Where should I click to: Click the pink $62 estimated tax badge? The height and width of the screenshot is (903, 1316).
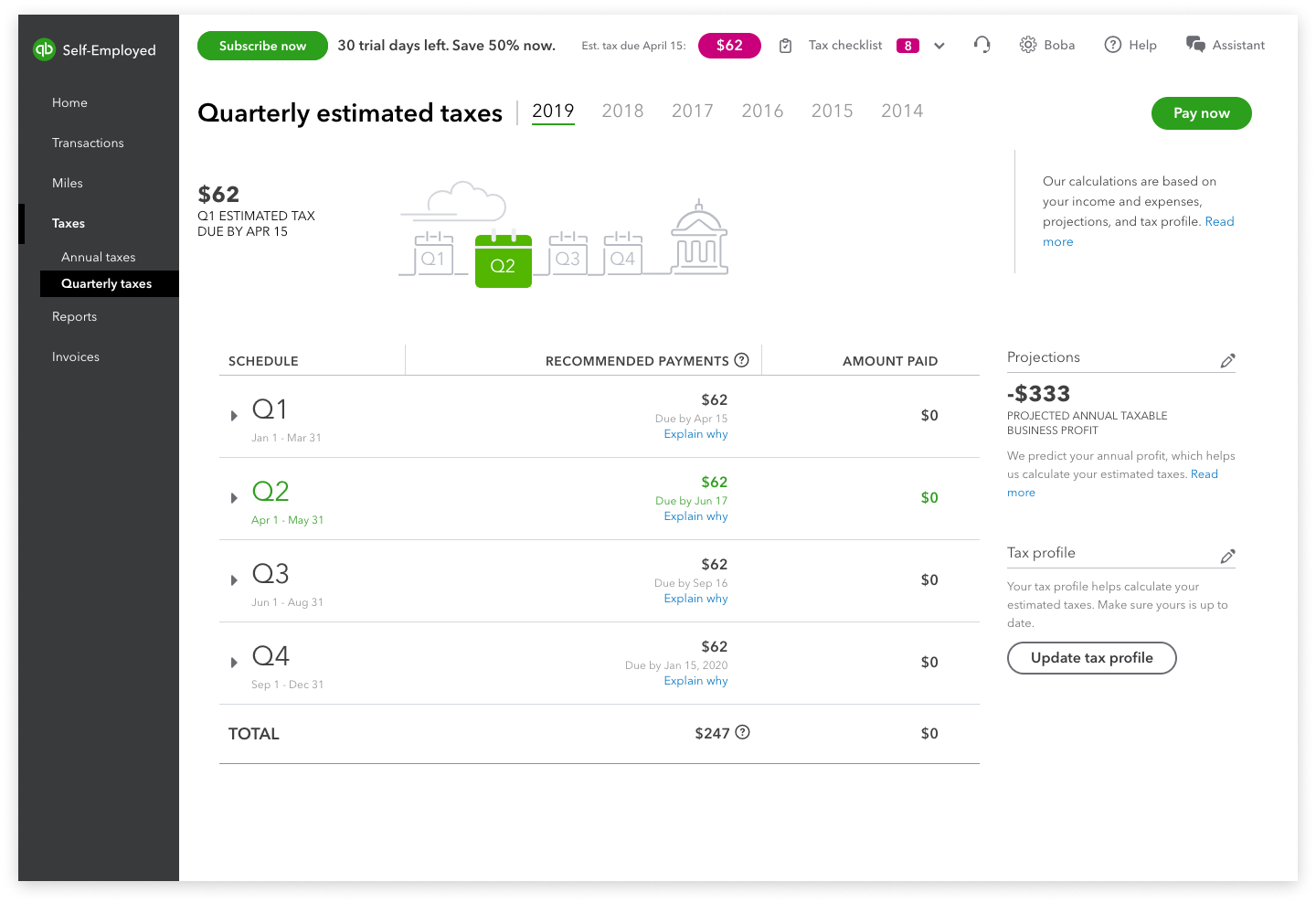(x=729, y=45)
